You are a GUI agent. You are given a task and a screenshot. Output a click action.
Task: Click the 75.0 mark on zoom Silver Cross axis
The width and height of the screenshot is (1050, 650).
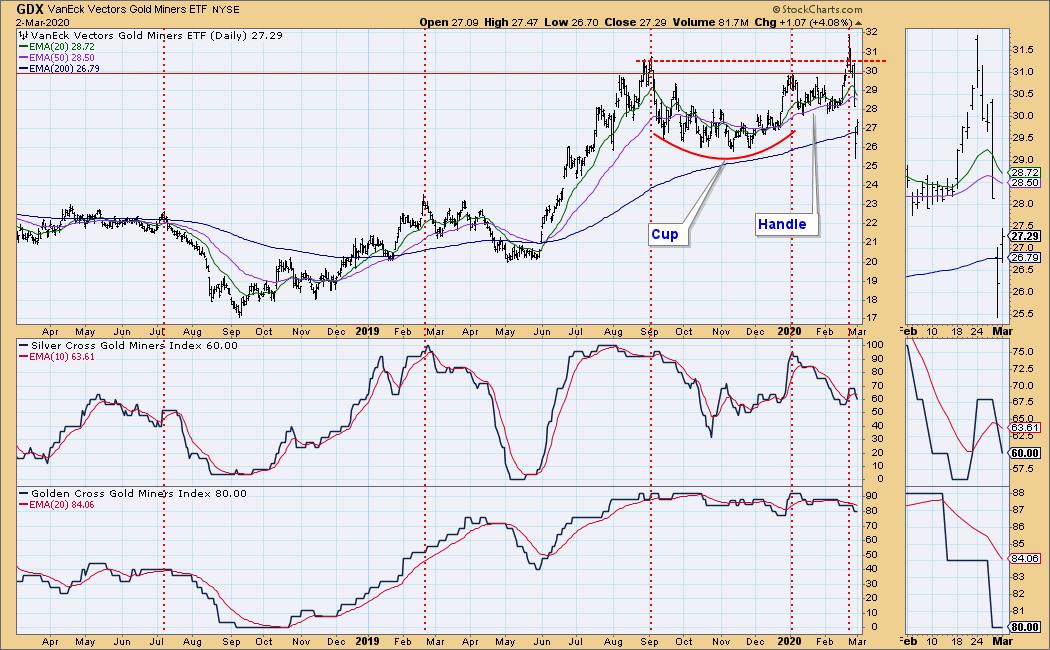[x=1021, y=351]
